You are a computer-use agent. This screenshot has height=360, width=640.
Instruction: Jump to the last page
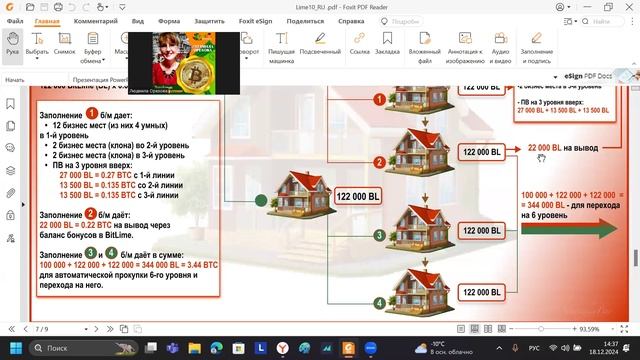[x=110, y=329]
